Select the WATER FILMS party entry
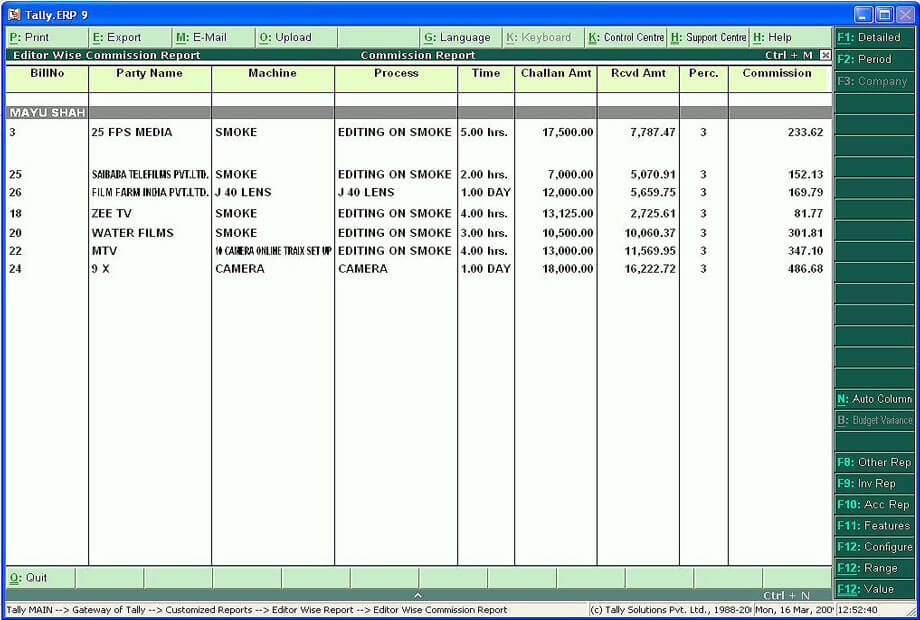Screen dimensions: 920x620 click(x=133, y=233)
